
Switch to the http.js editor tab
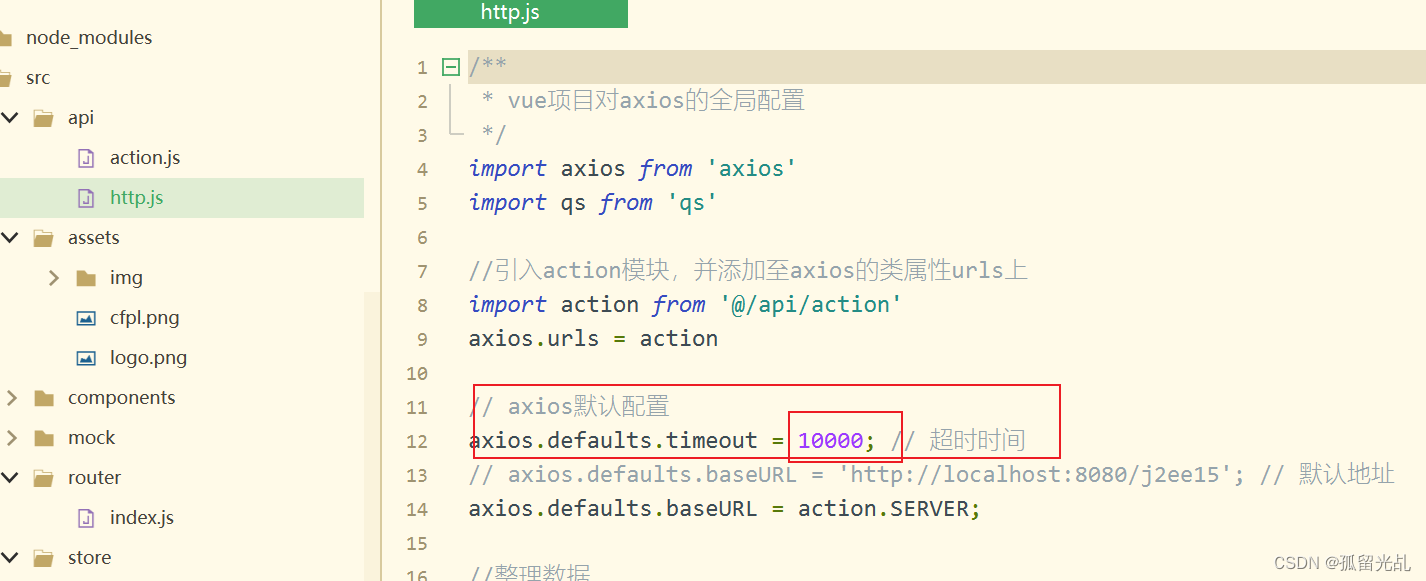tap(521, 13)
